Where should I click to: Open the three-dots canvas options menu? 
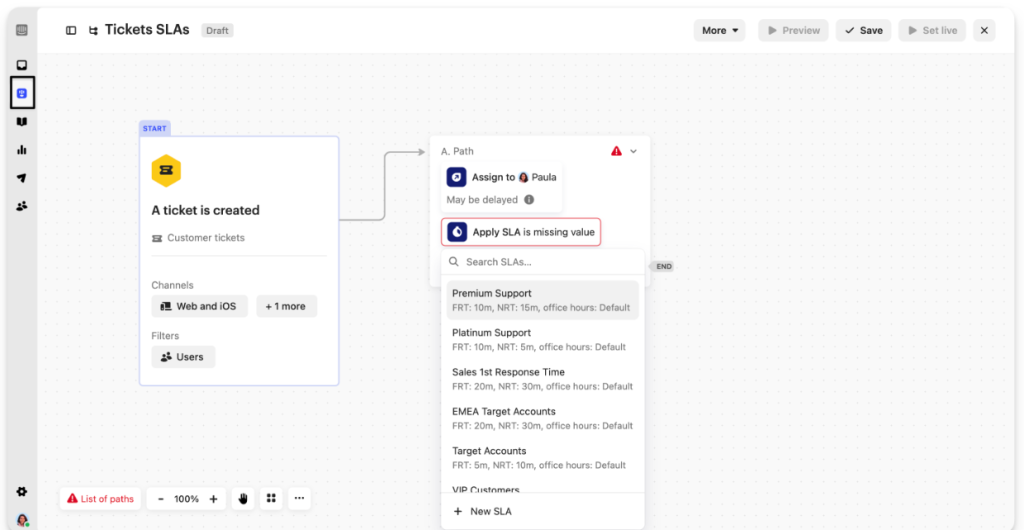tap(299, 498)
